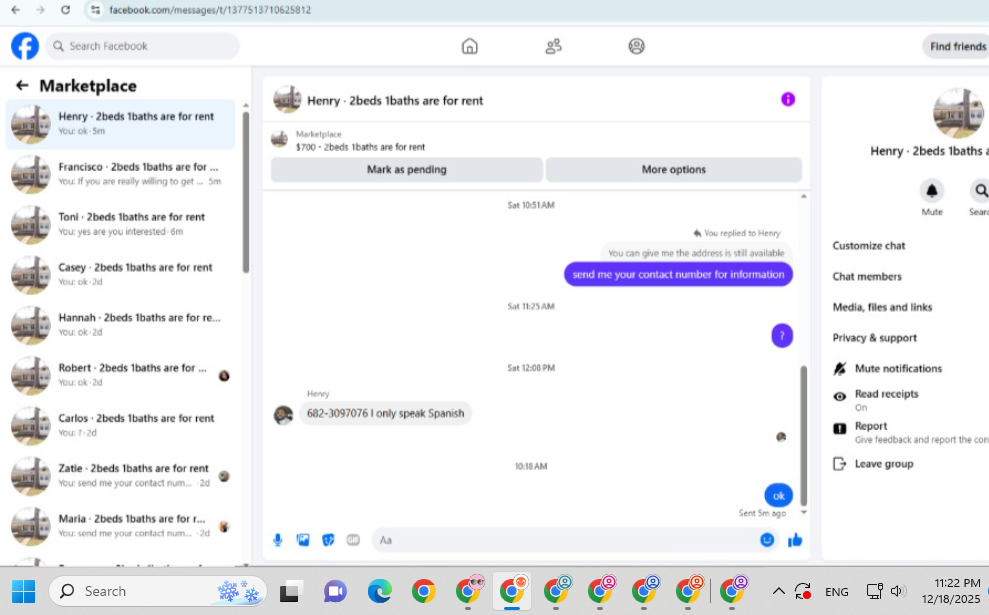Click Report option in chat details
The image size is (989, 615).
[x=908, y=432]
